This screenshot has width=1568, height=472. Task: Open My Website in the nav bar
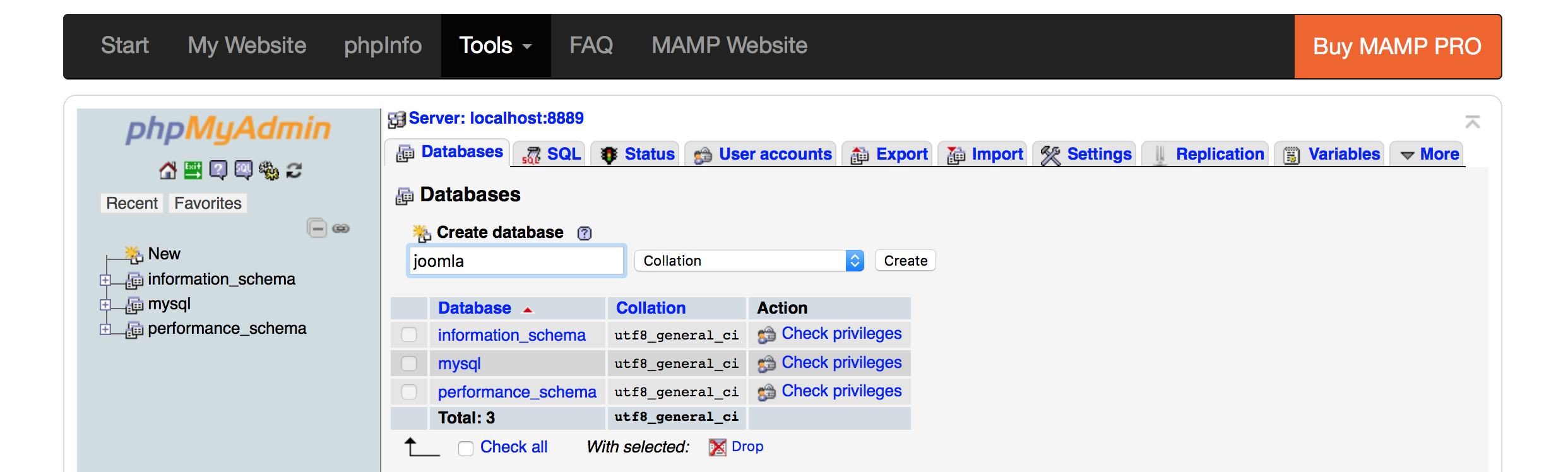tap(247, 45)
